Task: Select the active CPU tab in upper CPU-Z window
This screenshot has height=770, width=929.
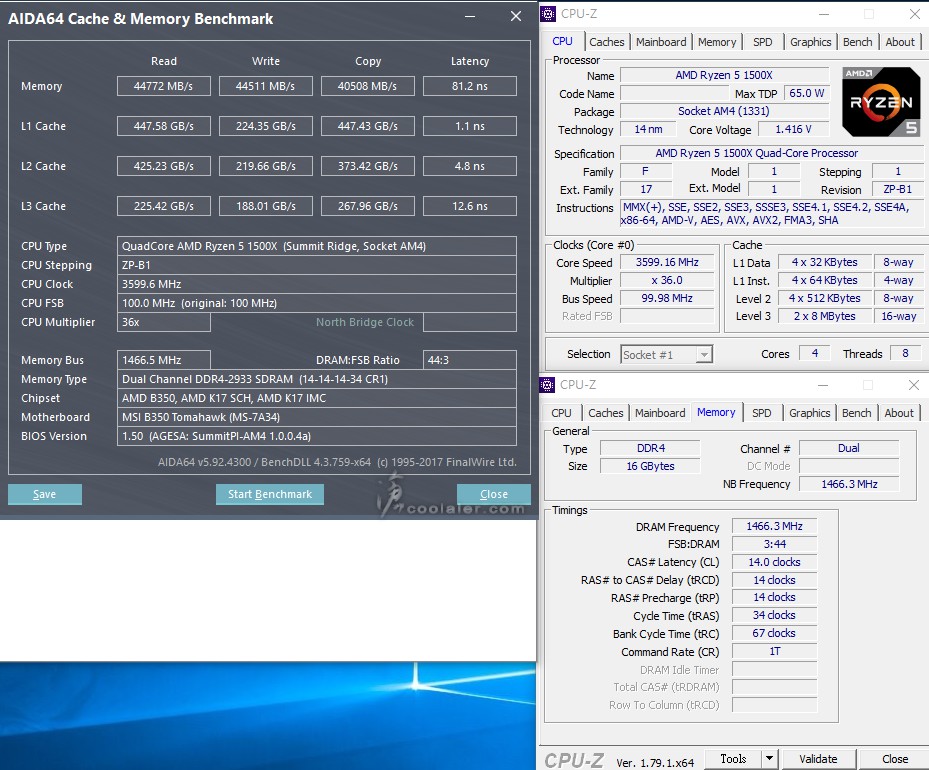Action: pos(562,41)
